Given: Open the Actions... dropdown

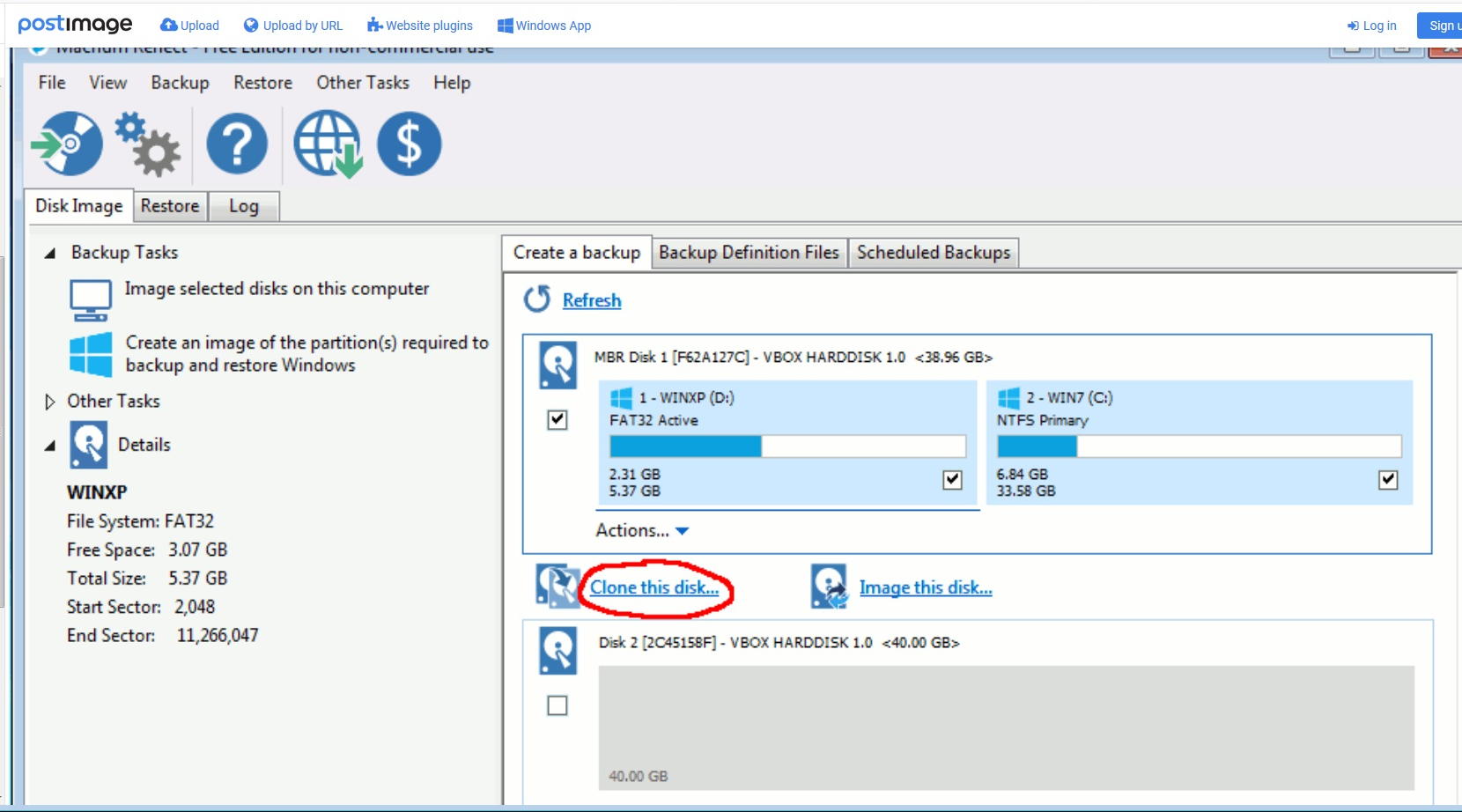Looking at the screenshot, I should (642, 530).
